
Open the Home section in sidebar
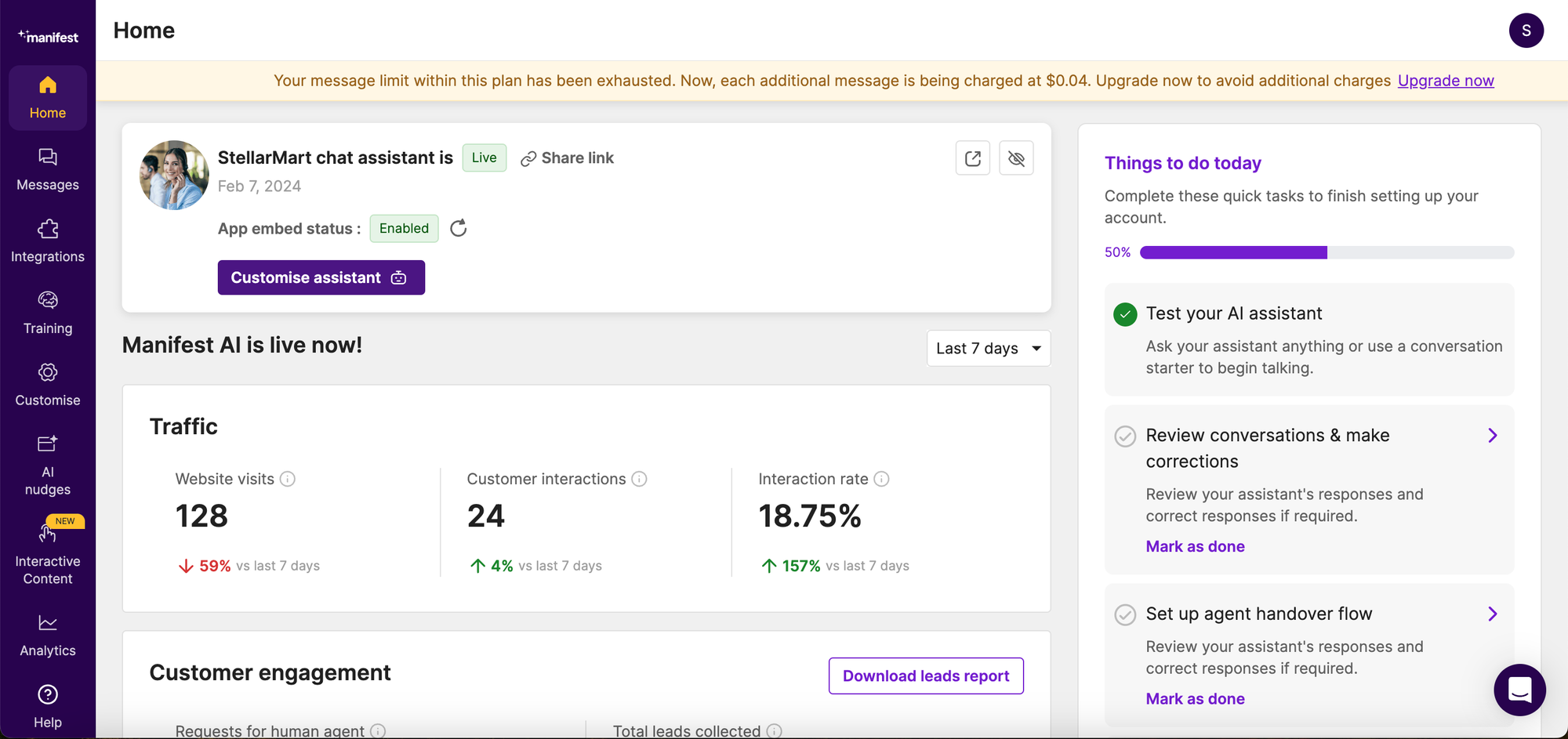point(48,97)
